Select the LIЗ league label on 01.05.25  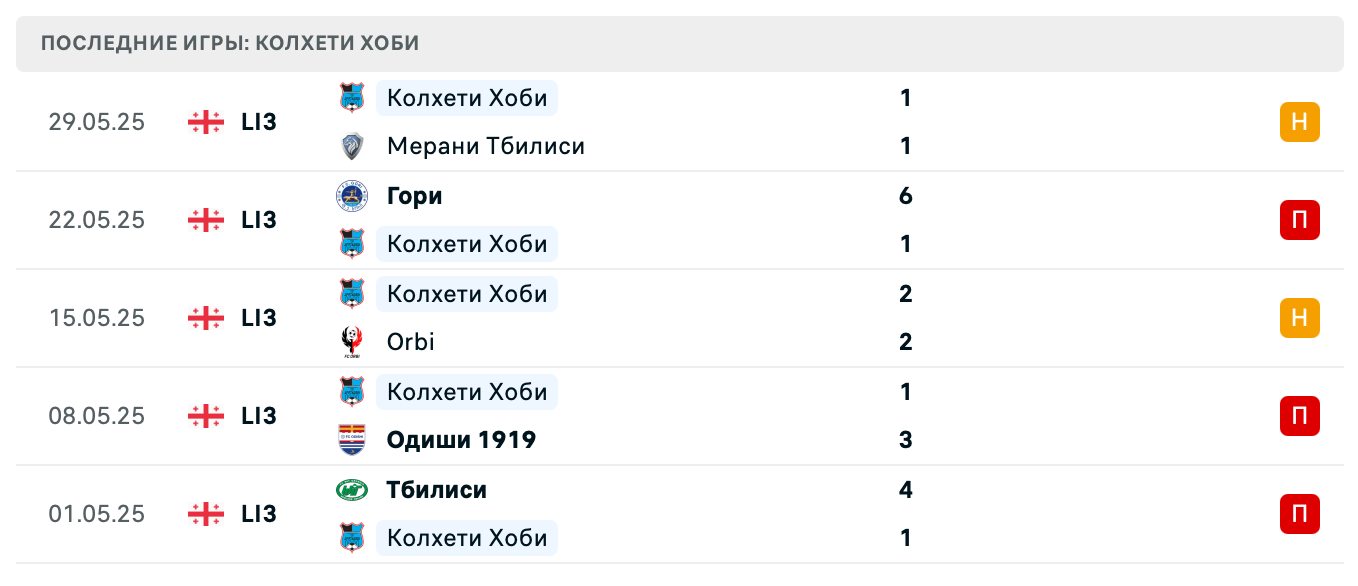(x=257, y=513)
